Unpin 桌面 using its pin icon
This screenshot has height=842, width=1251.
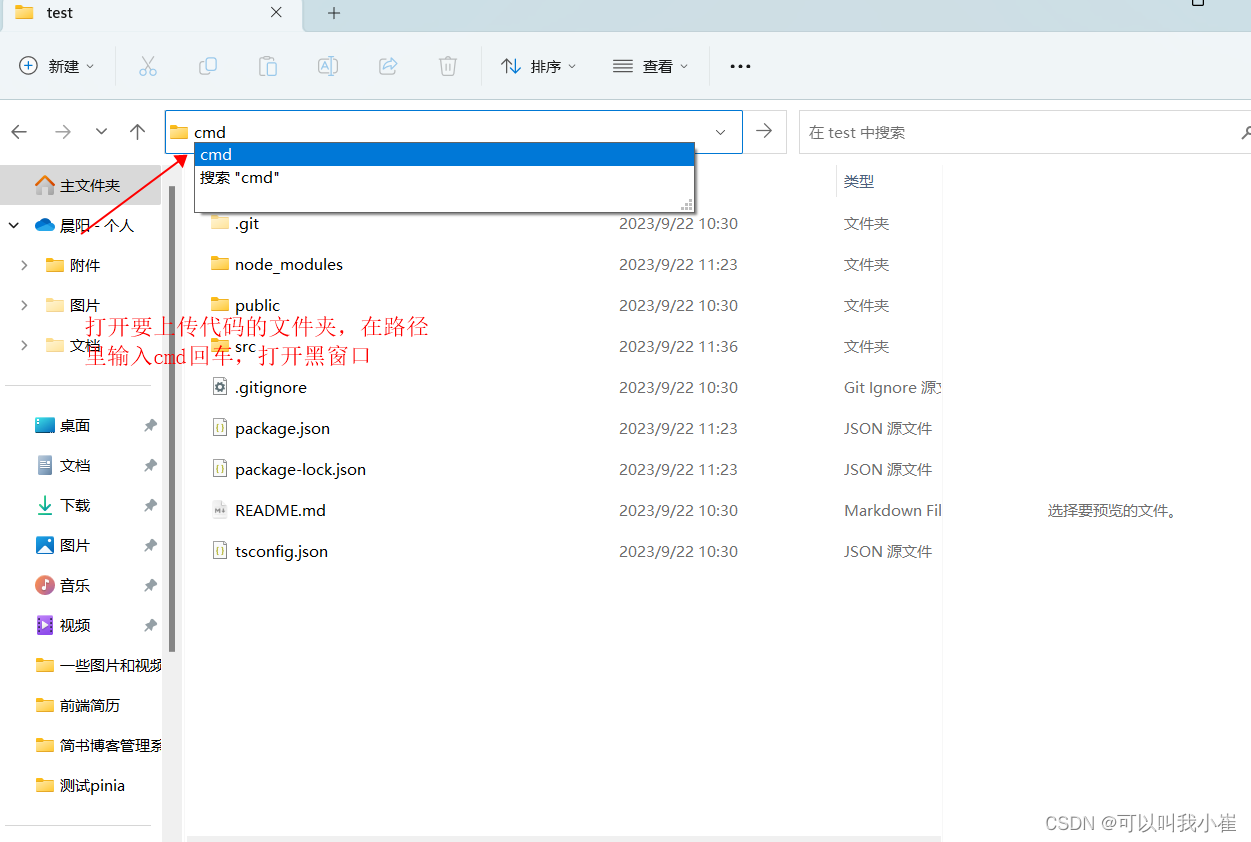150,425
